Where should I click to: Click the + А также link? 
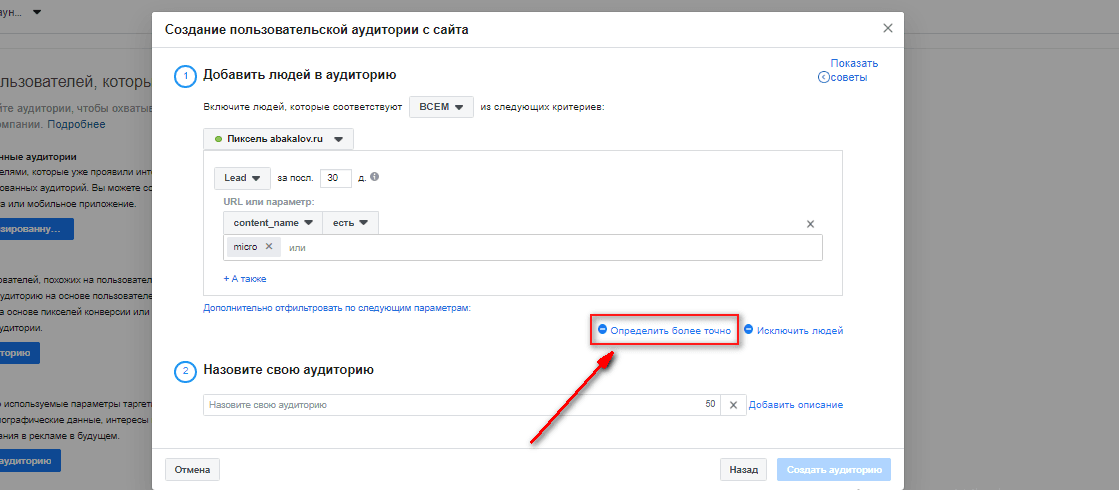pyautogui.click(x=245, y=279)
